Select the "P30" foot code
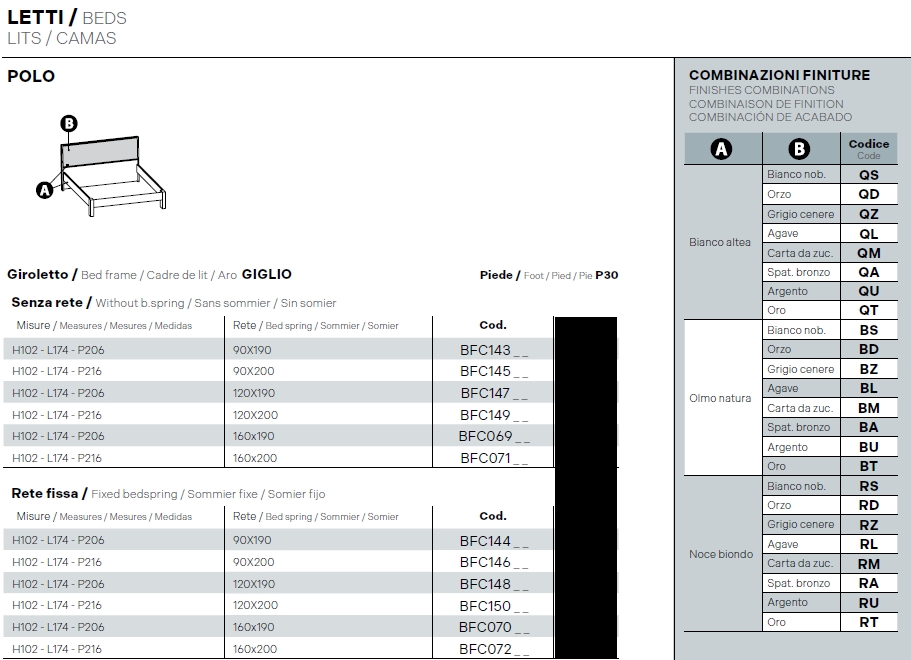 (607, 275)
